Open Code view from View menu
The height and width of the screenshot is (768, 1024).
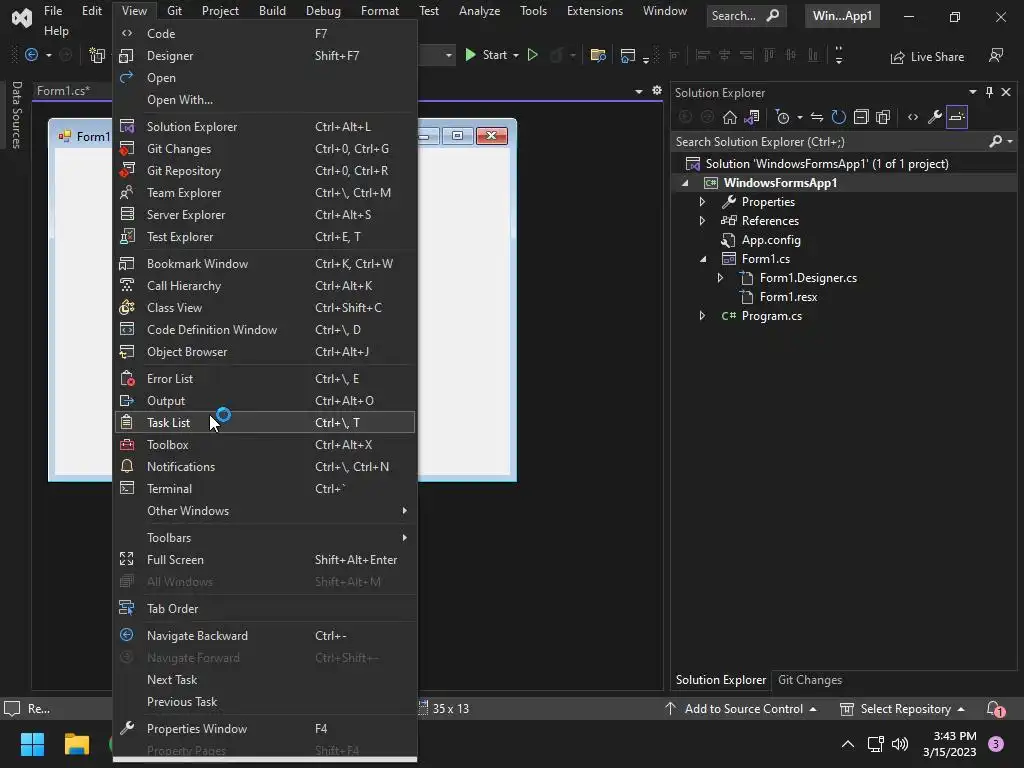(264, 33)
